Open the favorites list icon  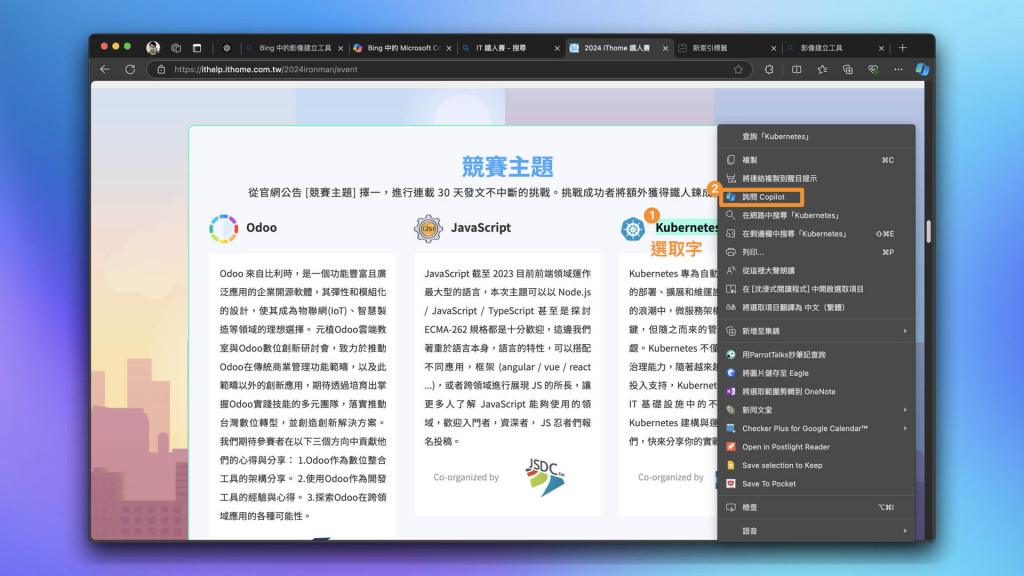click(822, 69)
